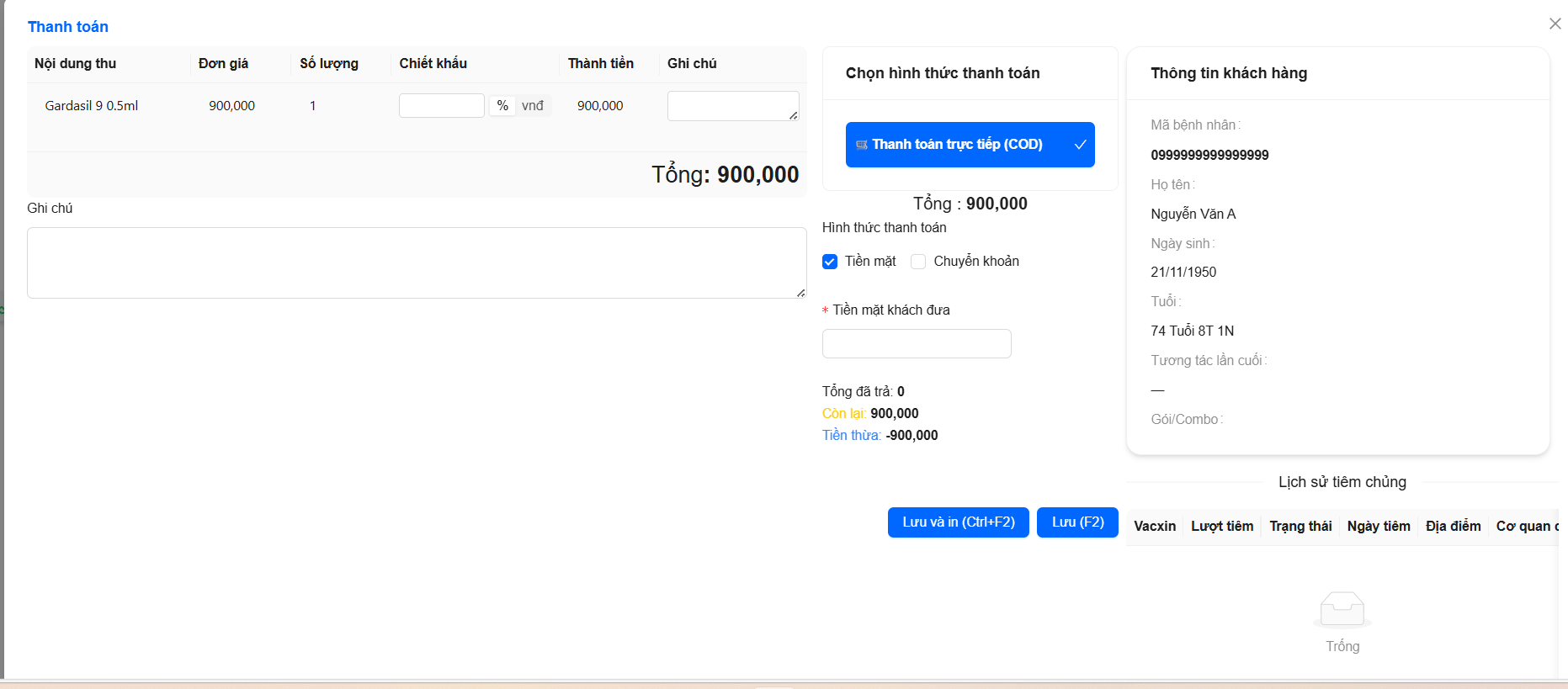
Task: Click the Vacxin column header
Action: click(1154, 526)
